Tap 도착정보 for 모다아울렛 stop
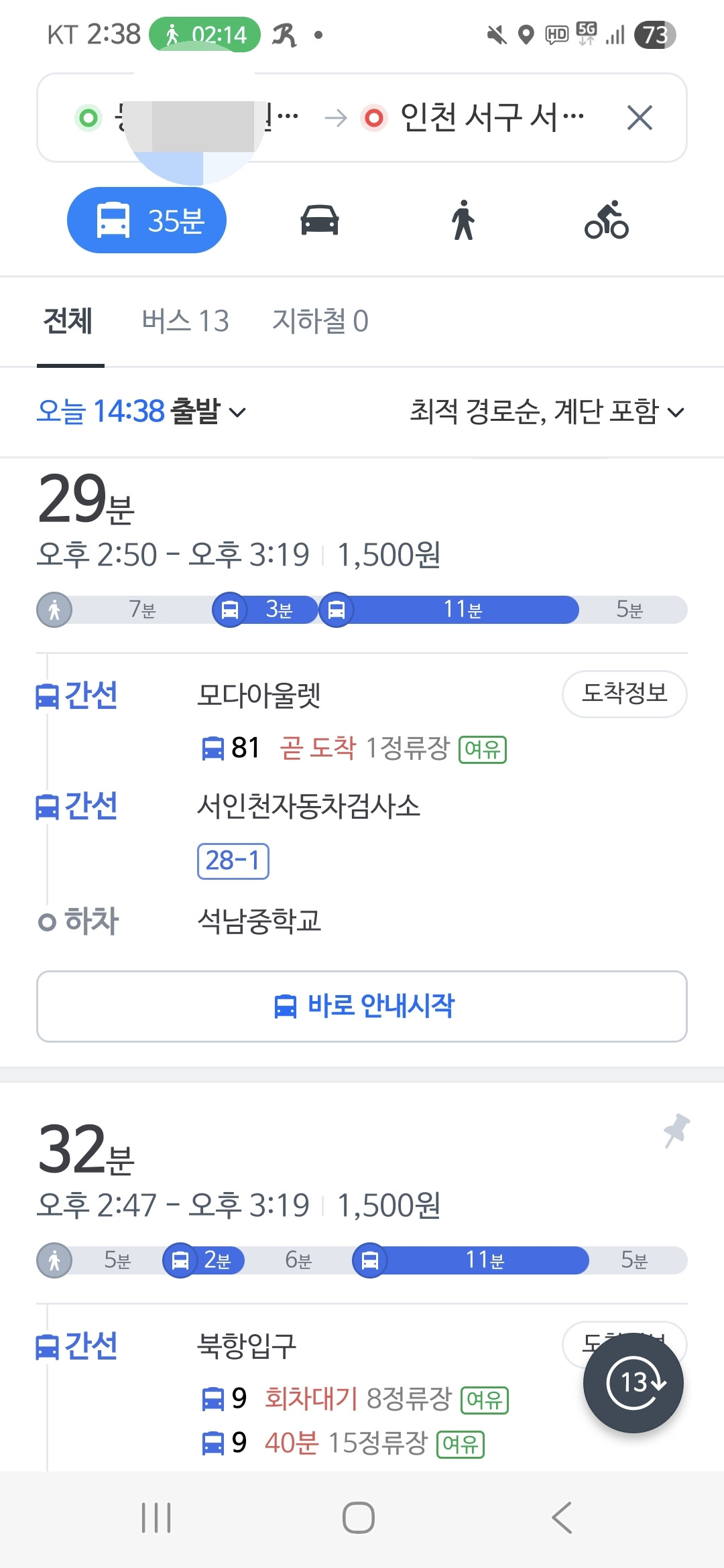 [625, 694]
